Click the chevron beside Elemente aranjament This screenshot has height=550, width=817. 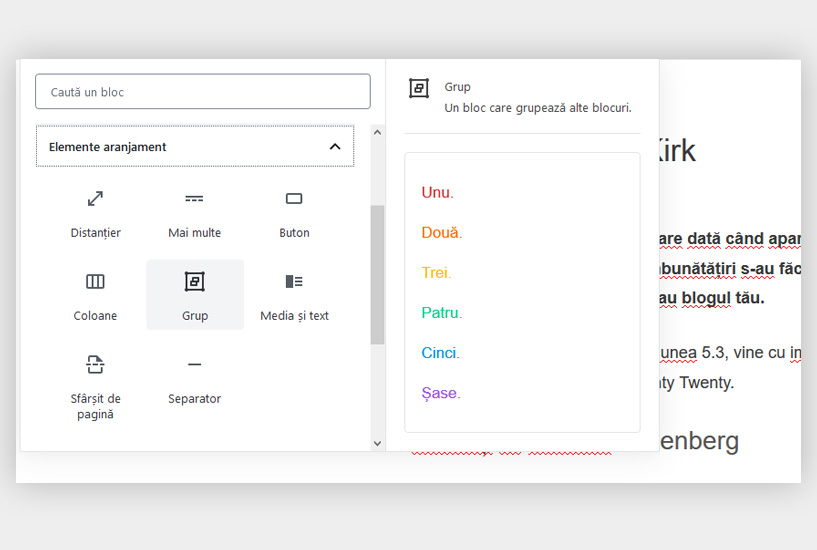coord(334,147)
